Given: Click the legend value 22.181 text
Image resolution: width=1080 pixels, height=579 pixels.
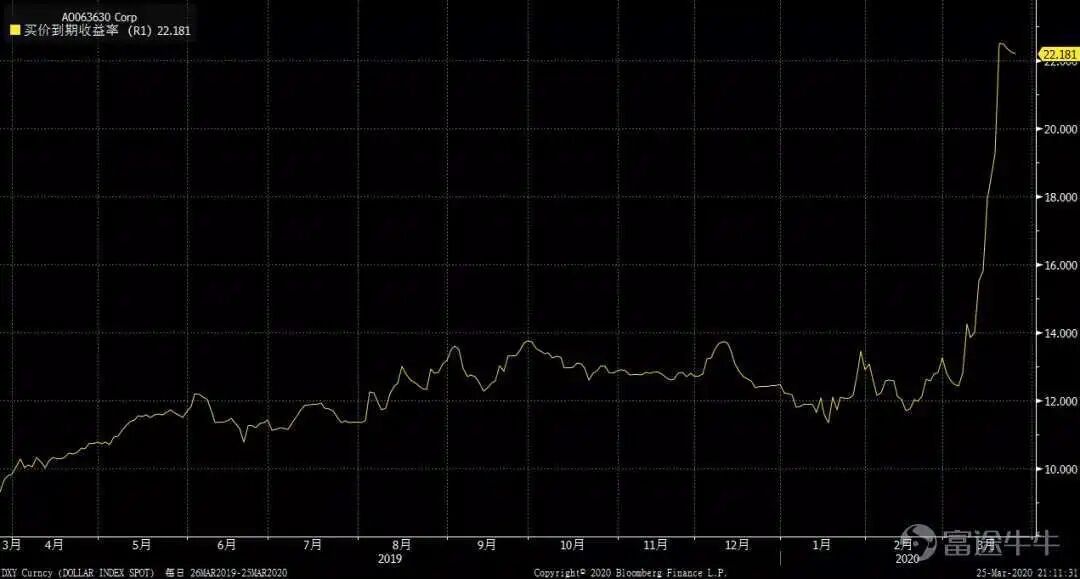Looking at the screenshot, I should [174, 30].
